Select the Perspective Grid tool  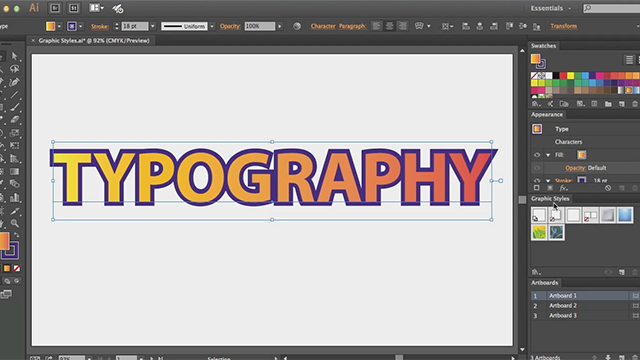coord(15,159)
